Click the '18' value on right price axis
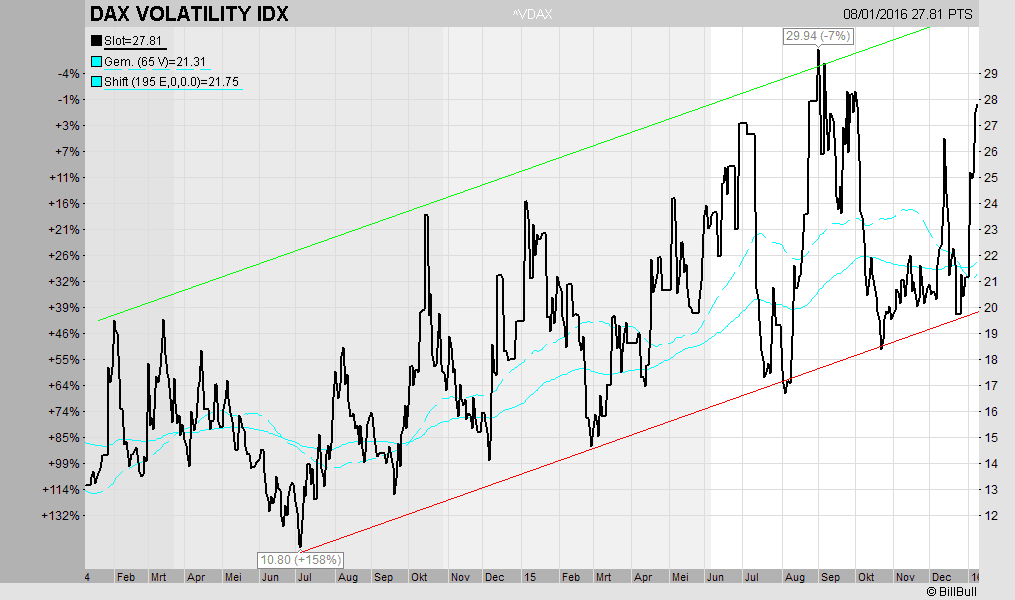 click(990, 359)
